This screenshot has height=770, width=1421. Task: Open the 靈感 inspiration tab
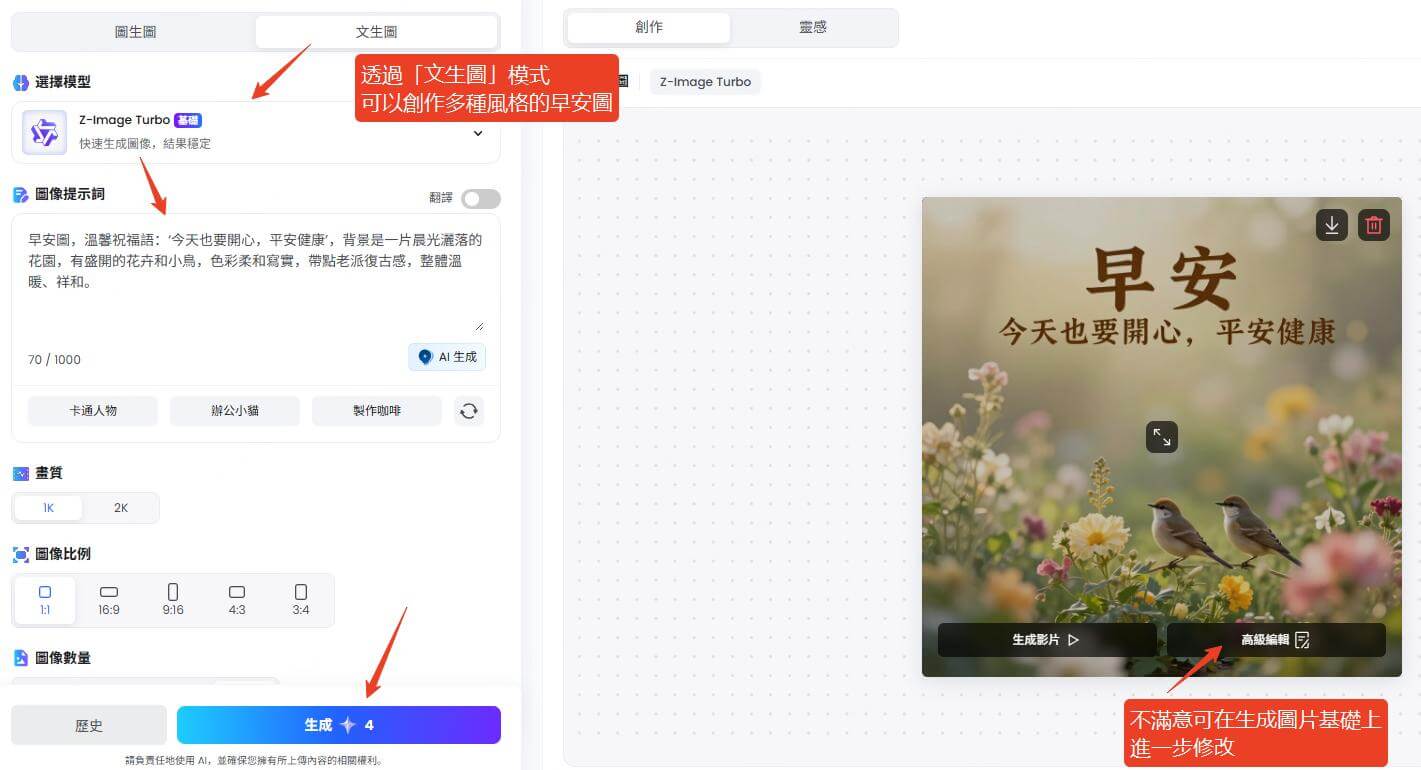tap(812, 27)
